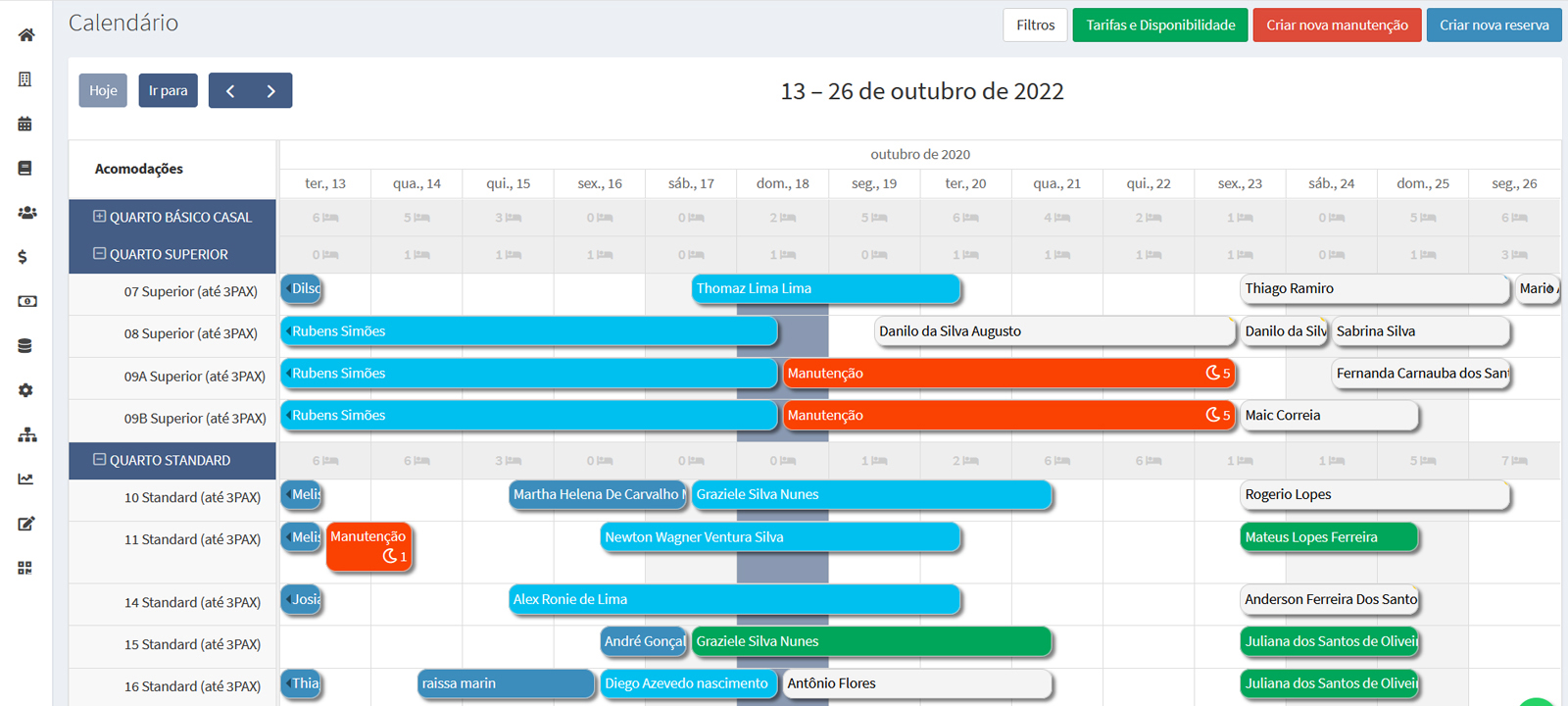Open the edit pencil icon in sidebar
Image resolution: width=1568 pixels, height=706 pixels.
[x=26, y=524]
